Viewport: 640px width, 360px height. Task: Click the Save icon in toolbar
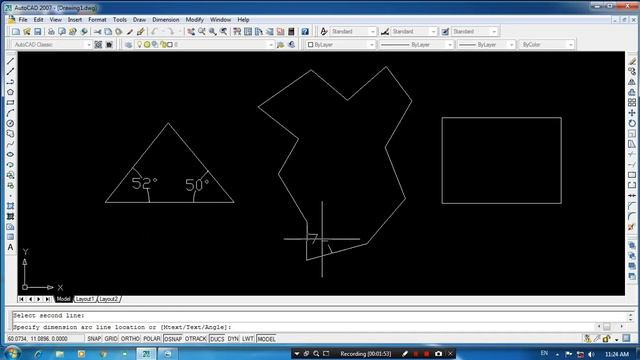click(38, 31)
